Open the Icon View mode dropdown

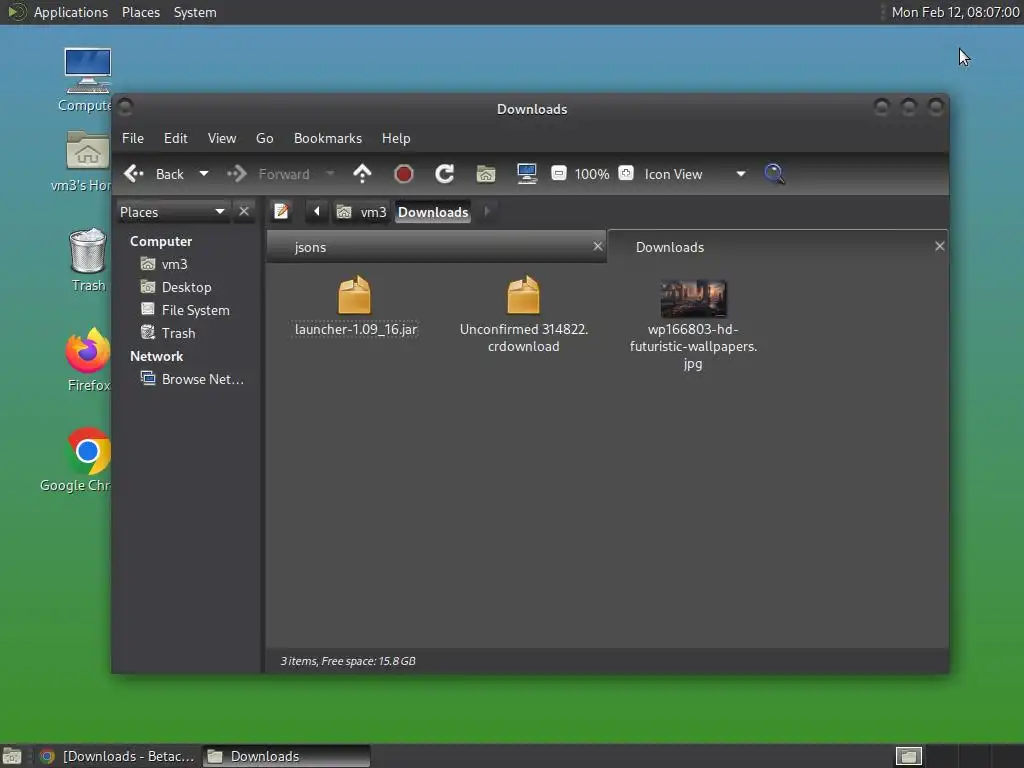pyautogui.click(x=694, y=174)
